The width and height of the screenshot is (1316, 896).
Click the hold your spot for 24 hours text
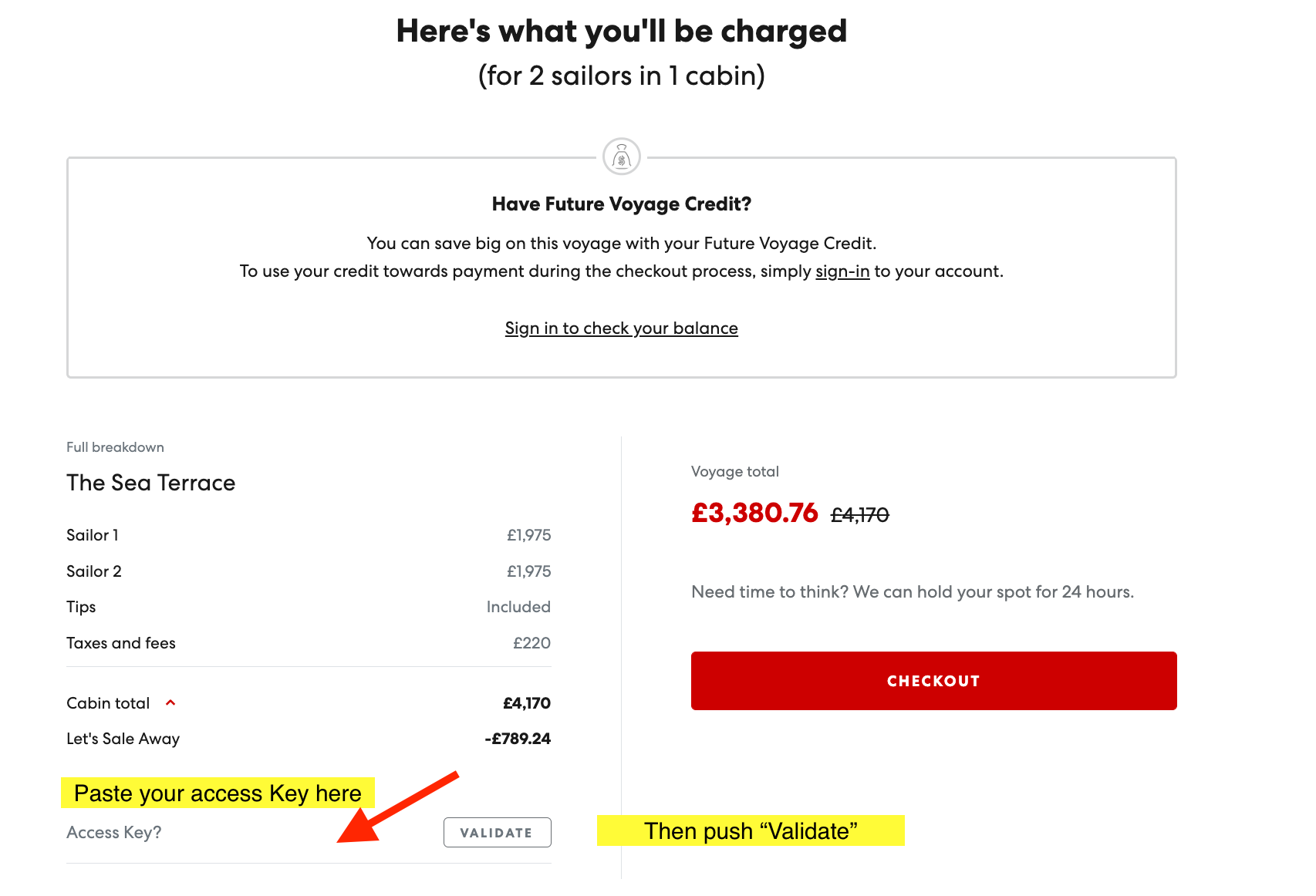coord(913,592)
